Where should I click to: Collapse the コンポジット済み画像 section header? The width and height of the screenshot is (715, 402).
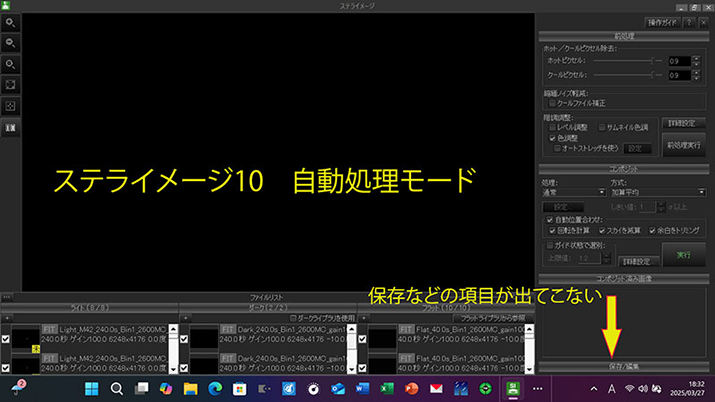click(x=624, y=278)
